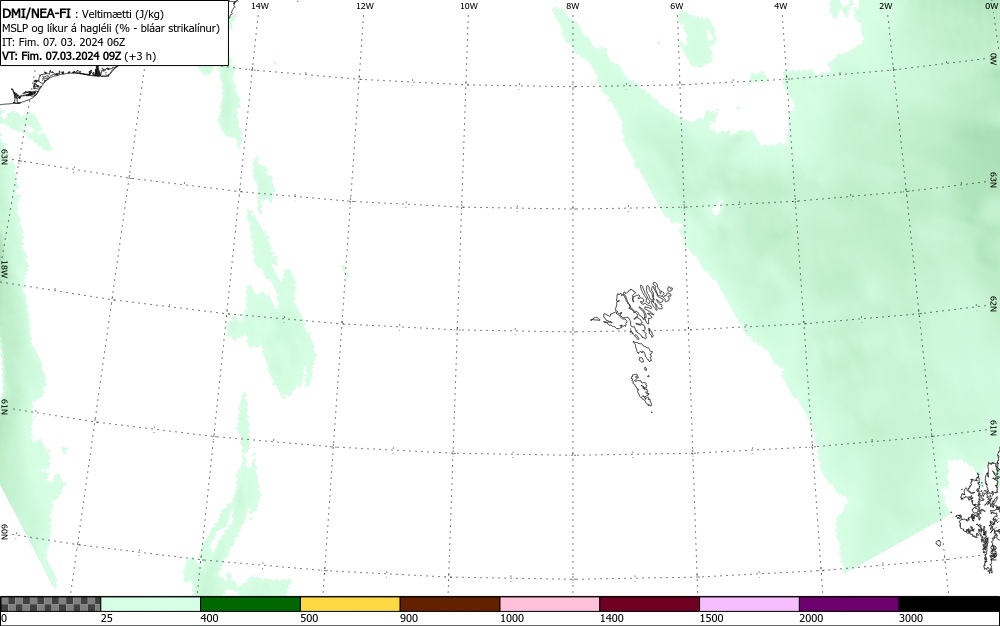This screenshot has height=626, width=1000.
Task: Click the '62N' label on right edge
Action: tap(994, 303)
